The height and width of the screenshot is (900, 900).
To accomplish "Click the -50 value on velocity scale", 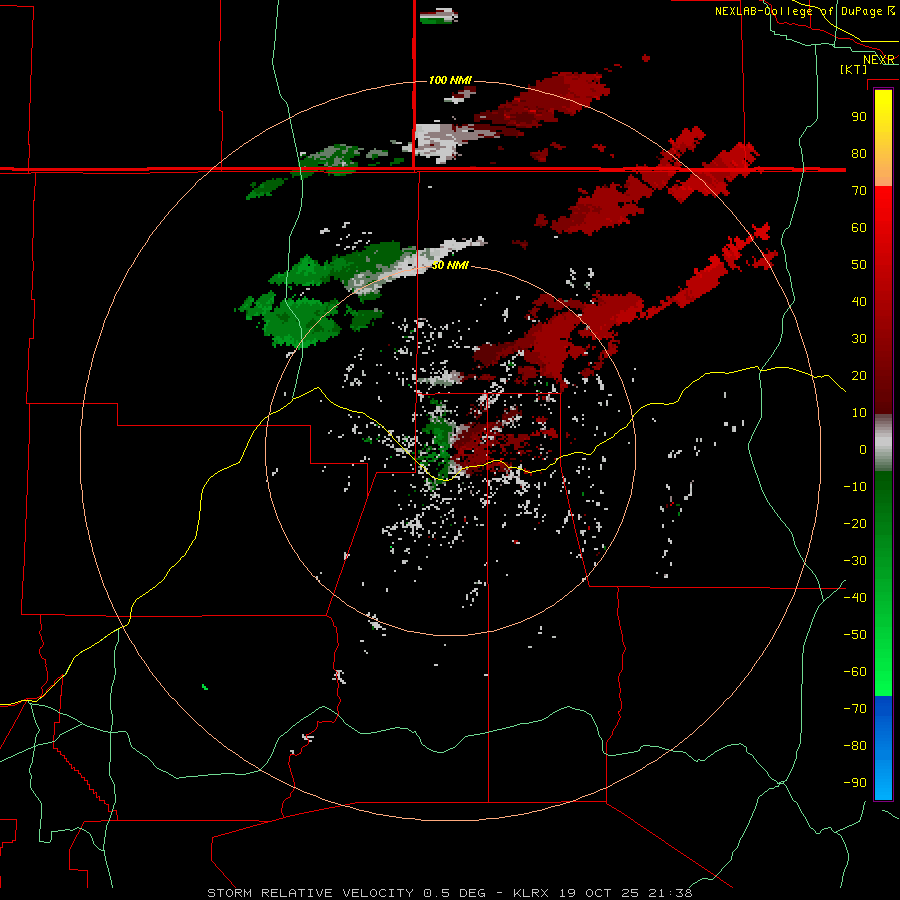I will [855, 635].
